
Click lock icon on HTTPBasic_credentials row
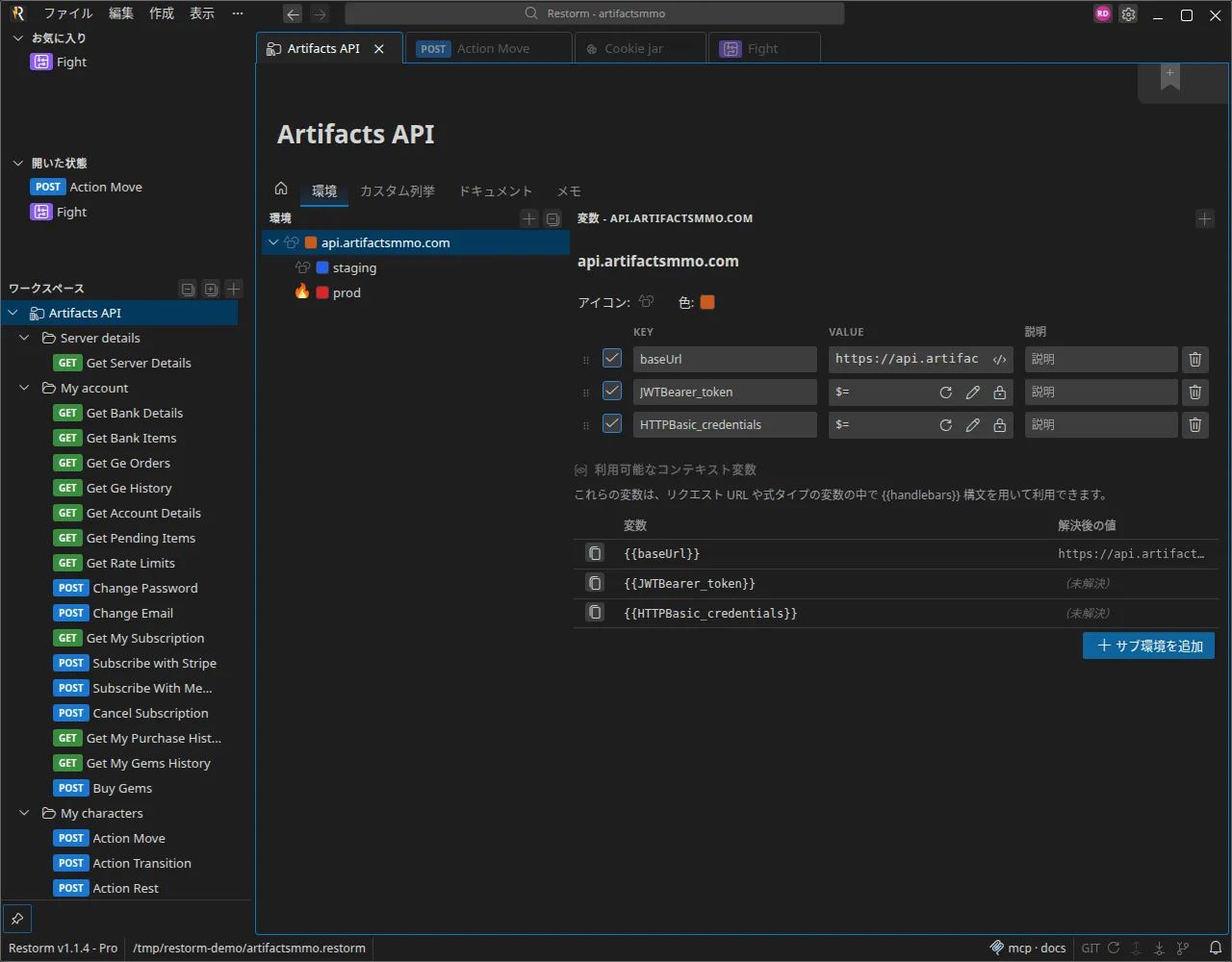click(1000, 425)
